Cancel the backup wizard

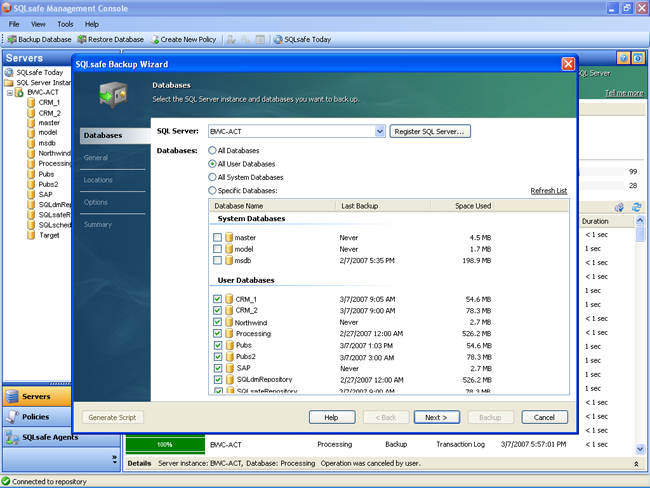pyautogui.click(x=544, y=418)
